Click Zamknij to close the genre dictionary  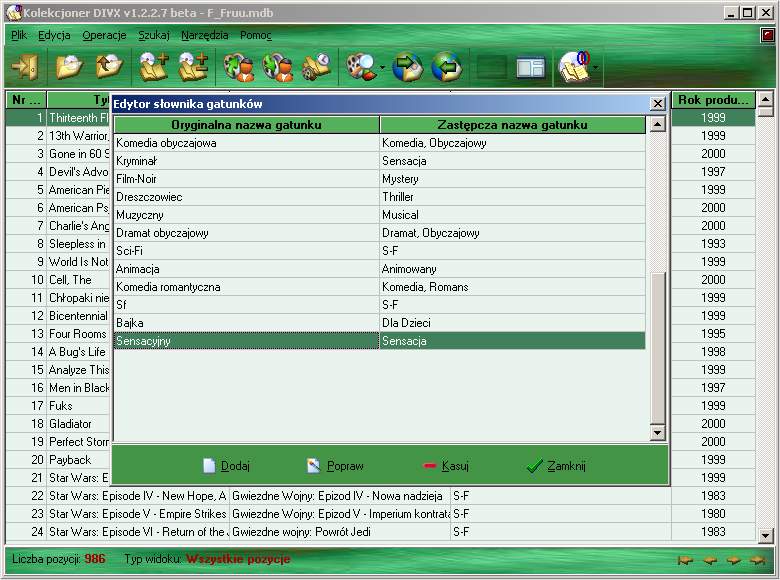556,466
